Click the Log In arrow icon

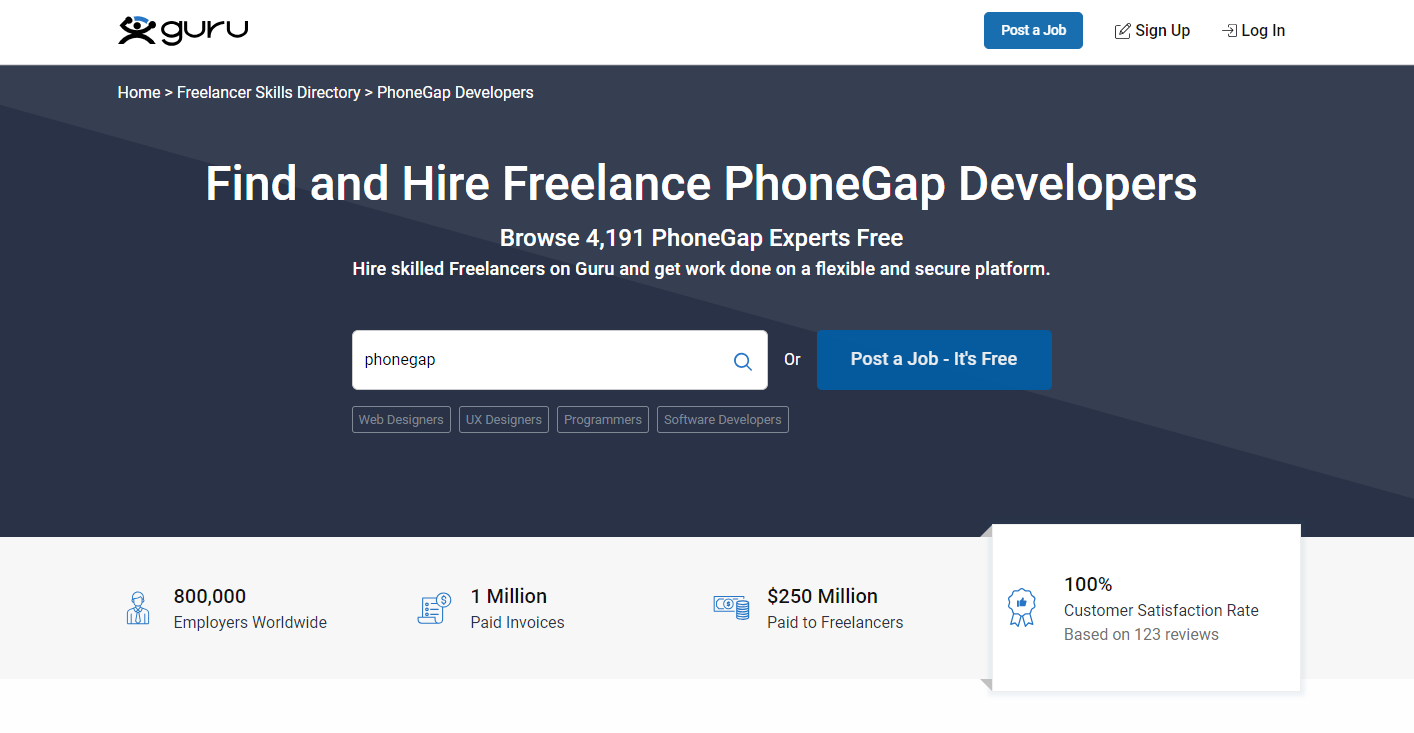coord(1229,31)
